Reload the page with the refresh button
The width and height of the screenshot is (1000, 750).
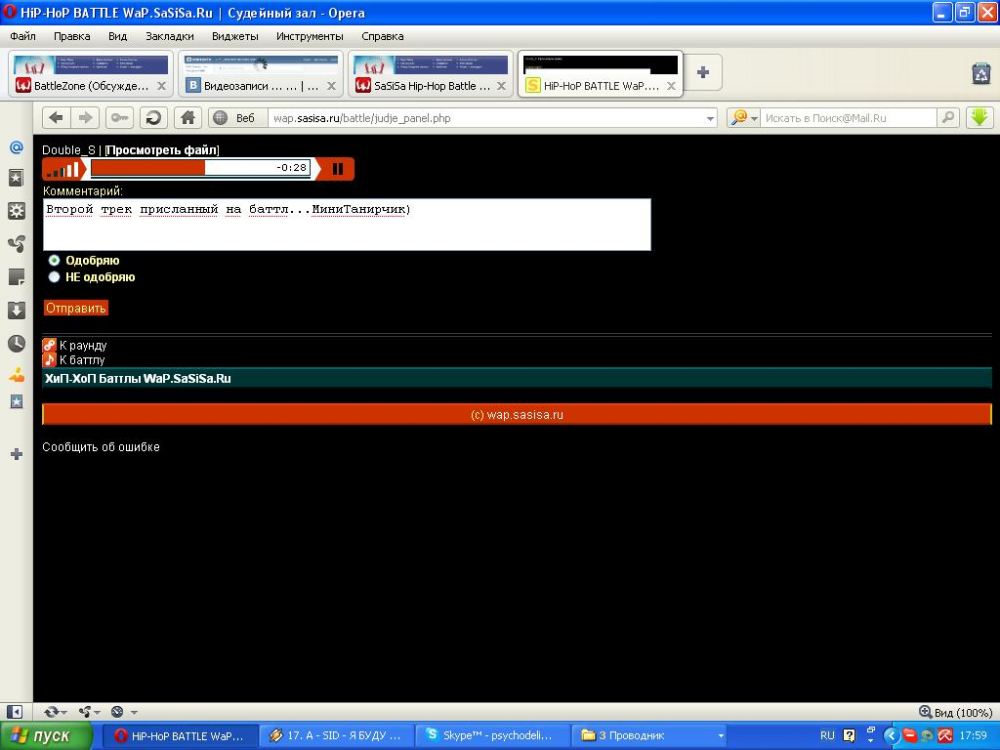tap(154, 118)
